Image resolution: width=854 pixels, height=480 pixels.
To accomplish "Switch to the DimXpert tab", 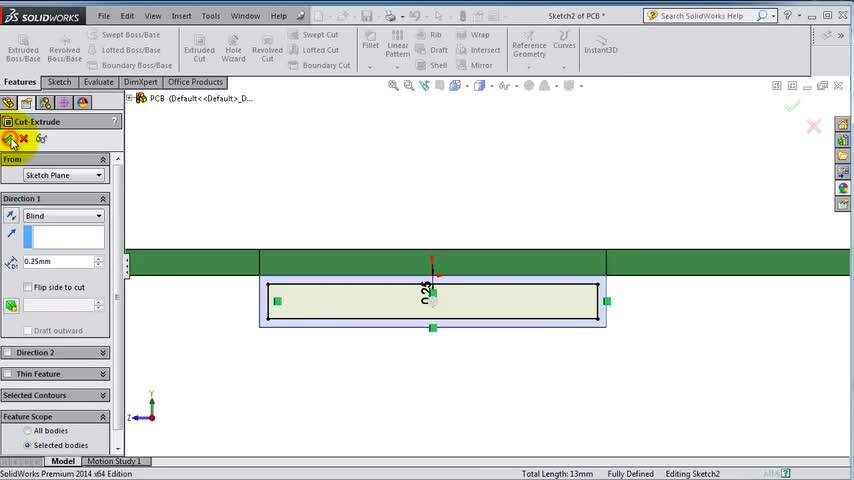I will point(141,82).
